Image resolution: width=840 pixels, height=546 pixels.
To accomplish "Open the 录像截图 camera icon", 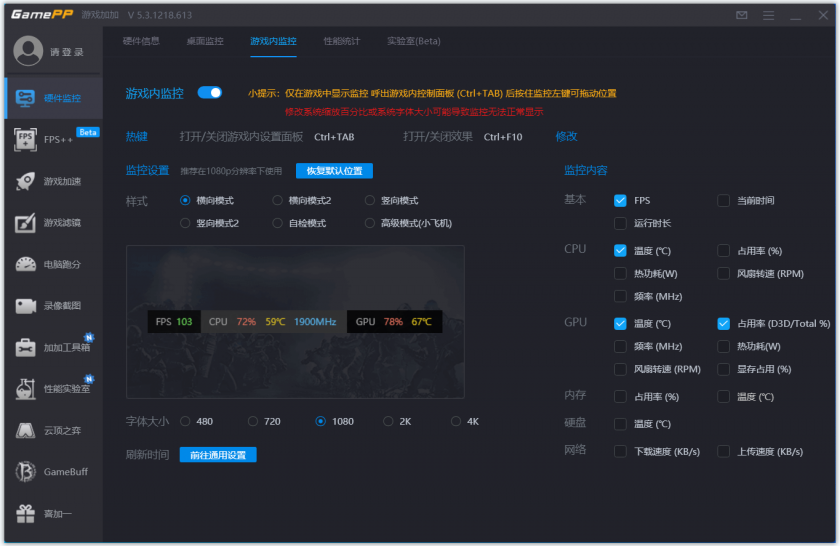I will point(25,306).
